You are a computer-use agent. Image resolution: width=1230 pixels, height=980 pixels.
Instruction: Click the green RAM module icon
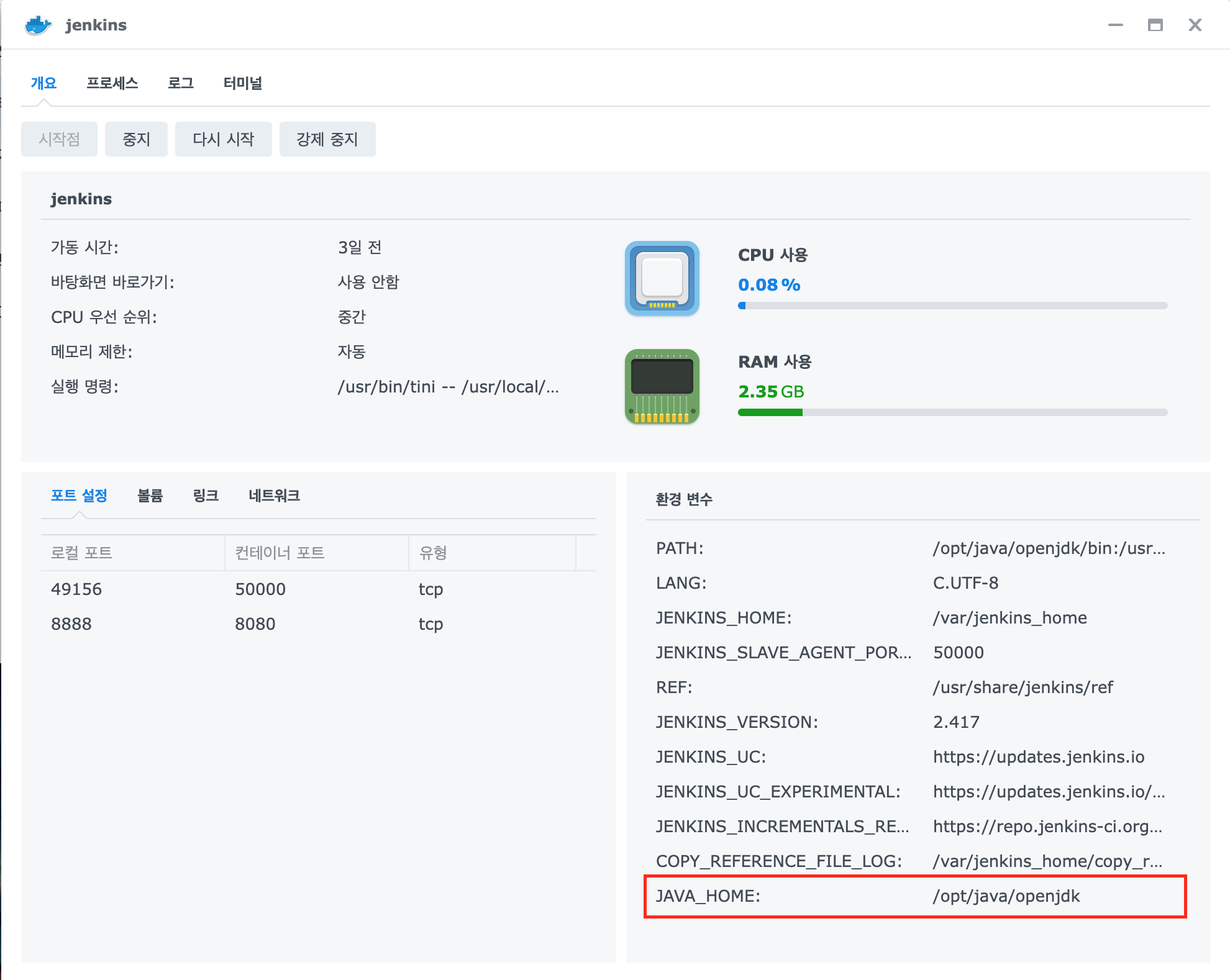pos(662,386)
